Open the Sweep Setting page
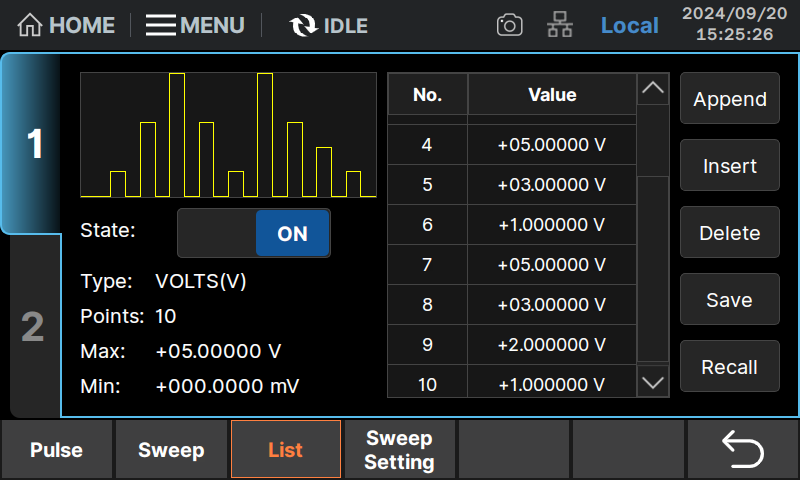This screenshot has width=800, height=480. click(399, 450)
